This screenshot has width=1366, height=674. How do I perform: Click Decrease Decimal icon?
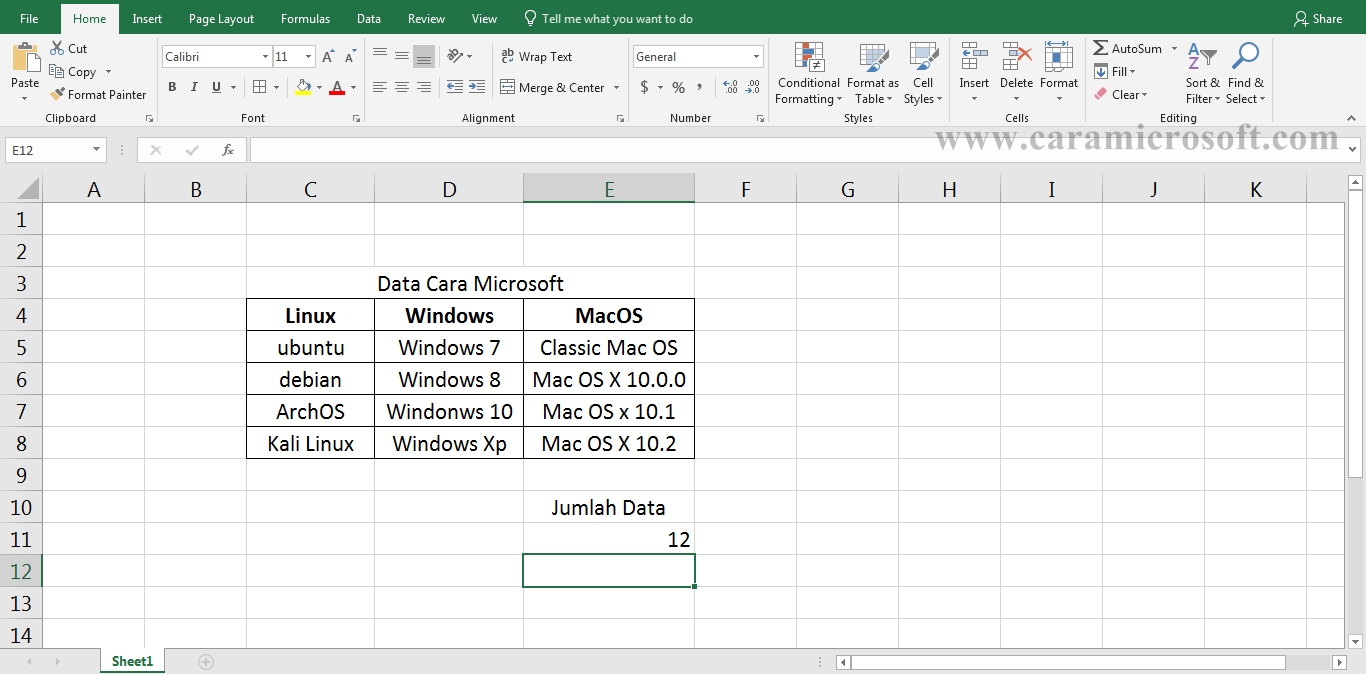[x=753, y=88]
